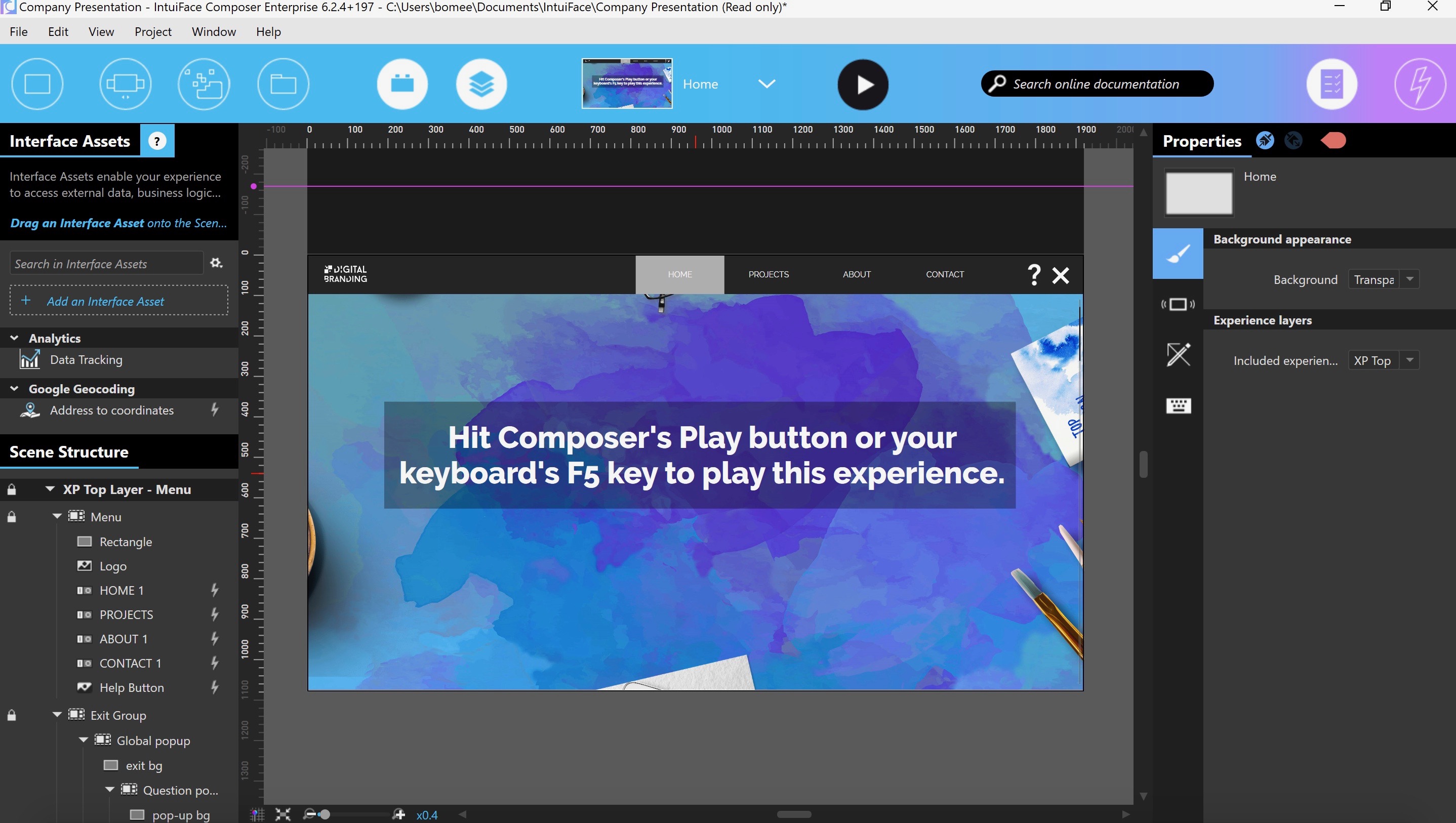Click the gear icon beside asset search
Image resolution: width=1456 pixels, height=823 pixels.
[x=216, y=263]
